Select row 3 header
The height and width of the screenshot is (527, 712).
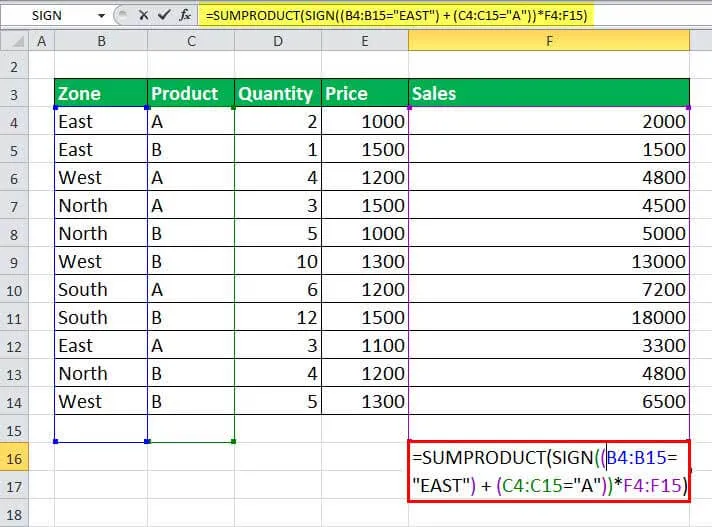(14, 94)
